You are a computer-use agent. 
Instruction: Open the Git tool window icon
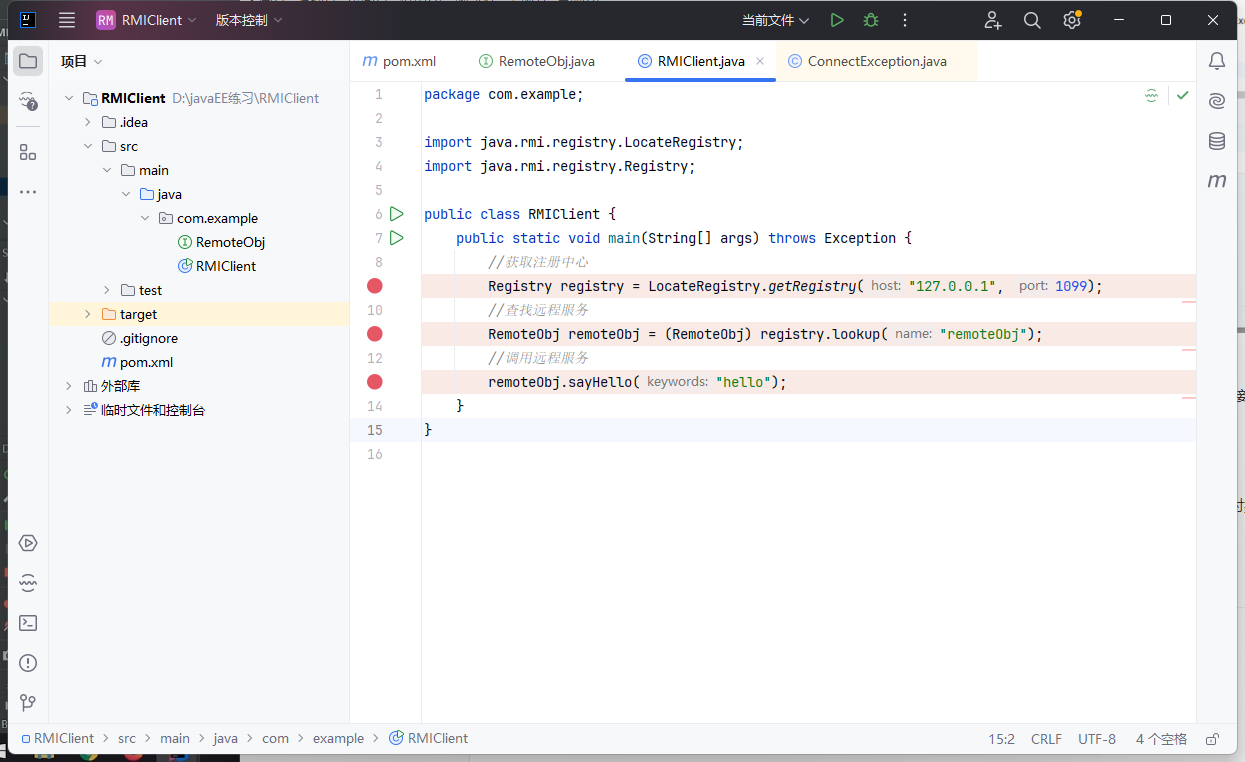[28, 703]
